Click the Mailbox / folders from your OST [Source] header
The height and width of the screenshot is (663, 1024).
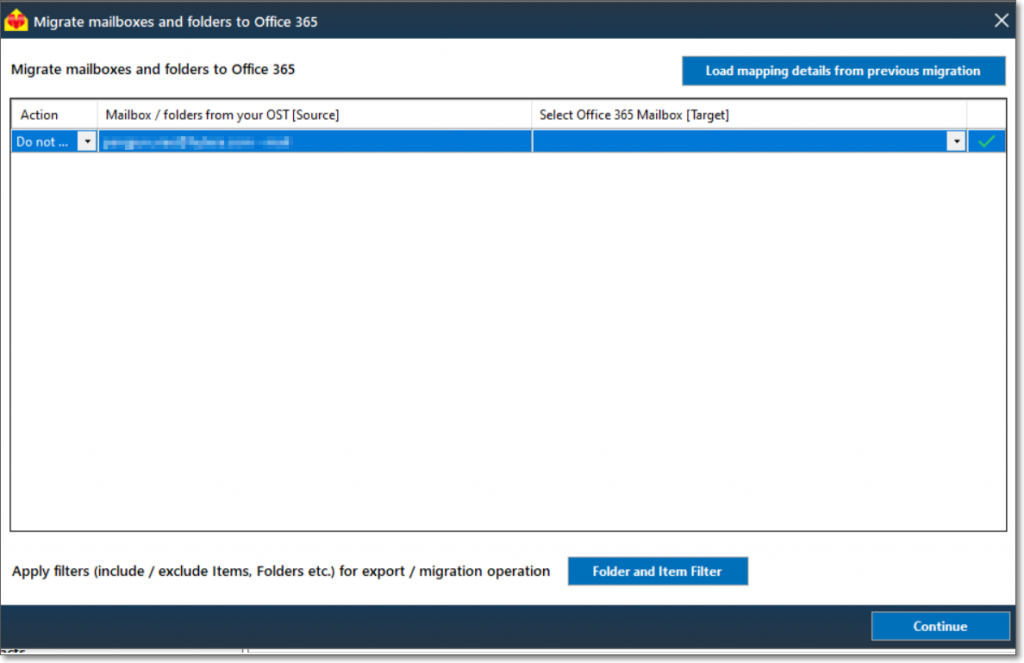pos(315,115)
